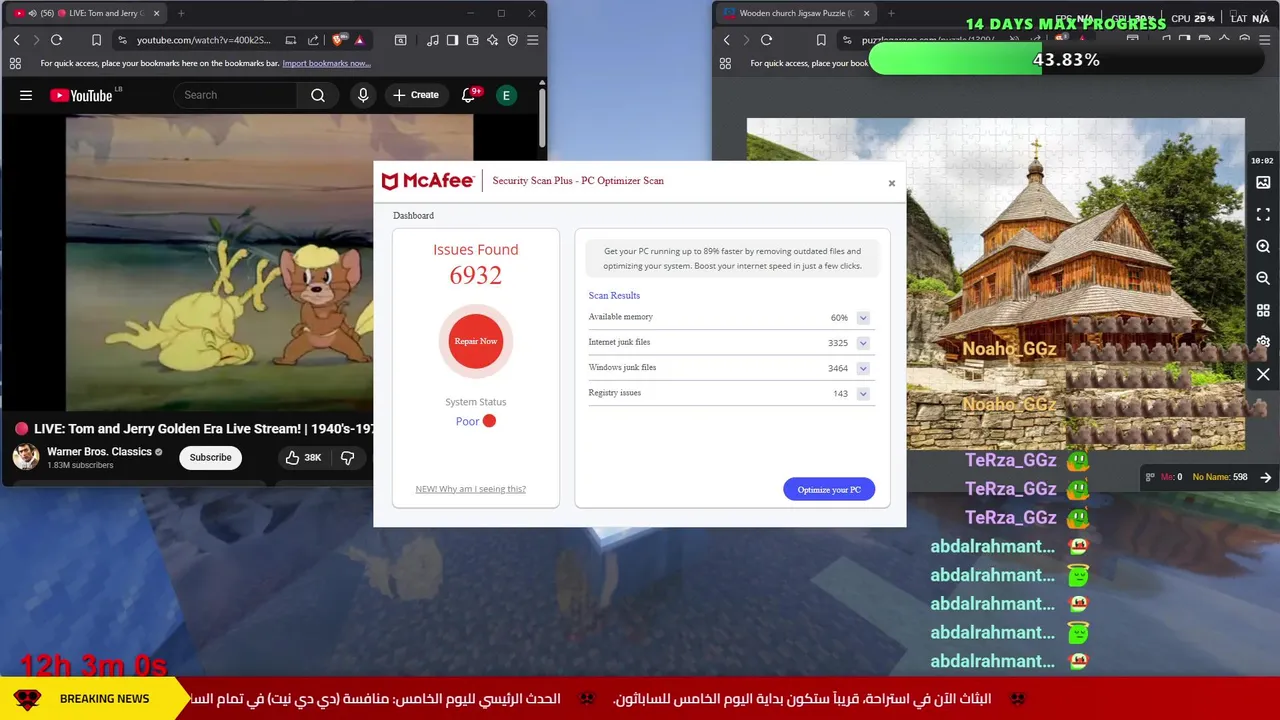
Task: Close the McAfee scan dialog
Action: pyautogui.click(x=892, y=183)
